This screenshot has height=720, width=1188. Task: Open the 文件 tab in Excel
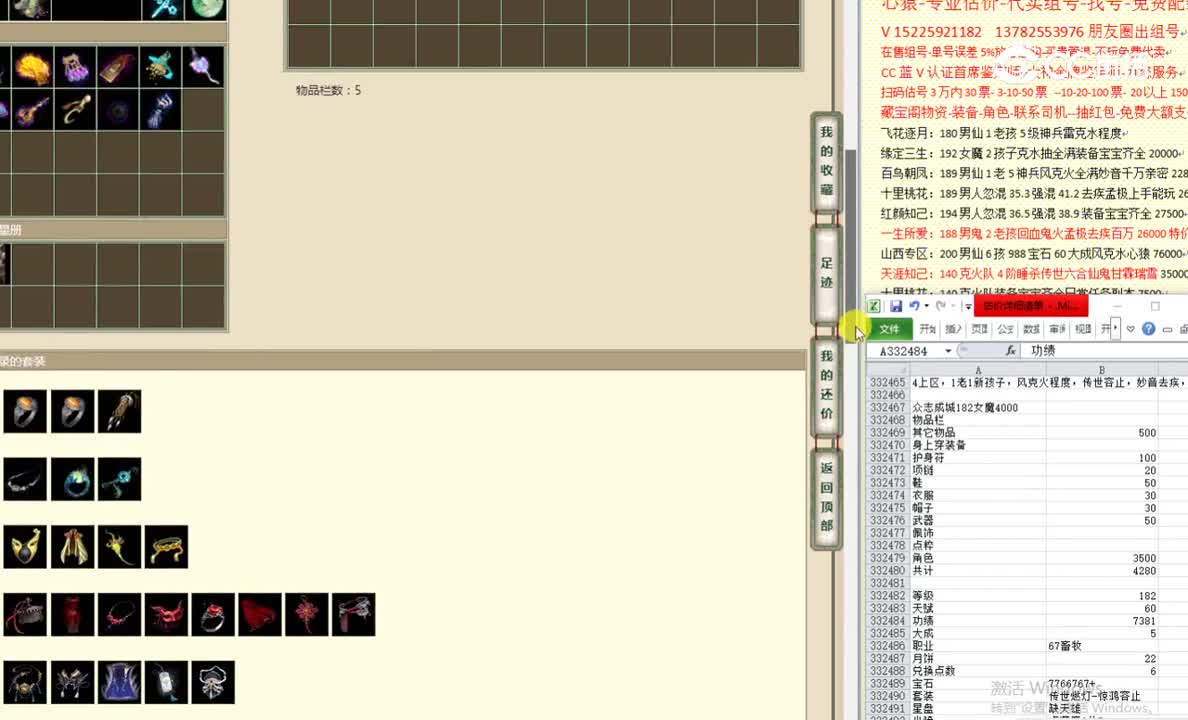tap(889, 329)
